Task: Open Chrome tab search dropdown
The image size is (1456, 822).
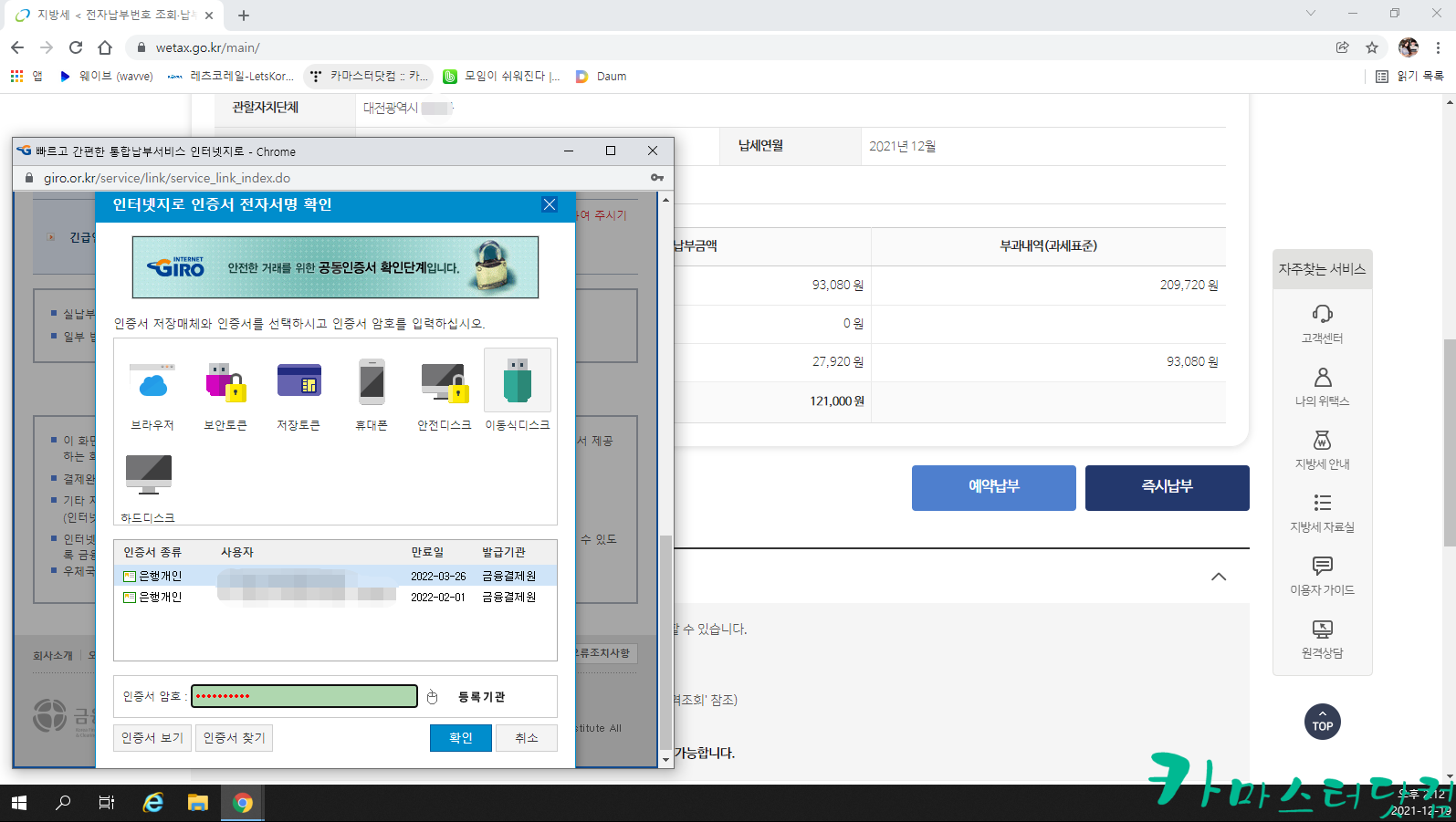Action: 1311,14
